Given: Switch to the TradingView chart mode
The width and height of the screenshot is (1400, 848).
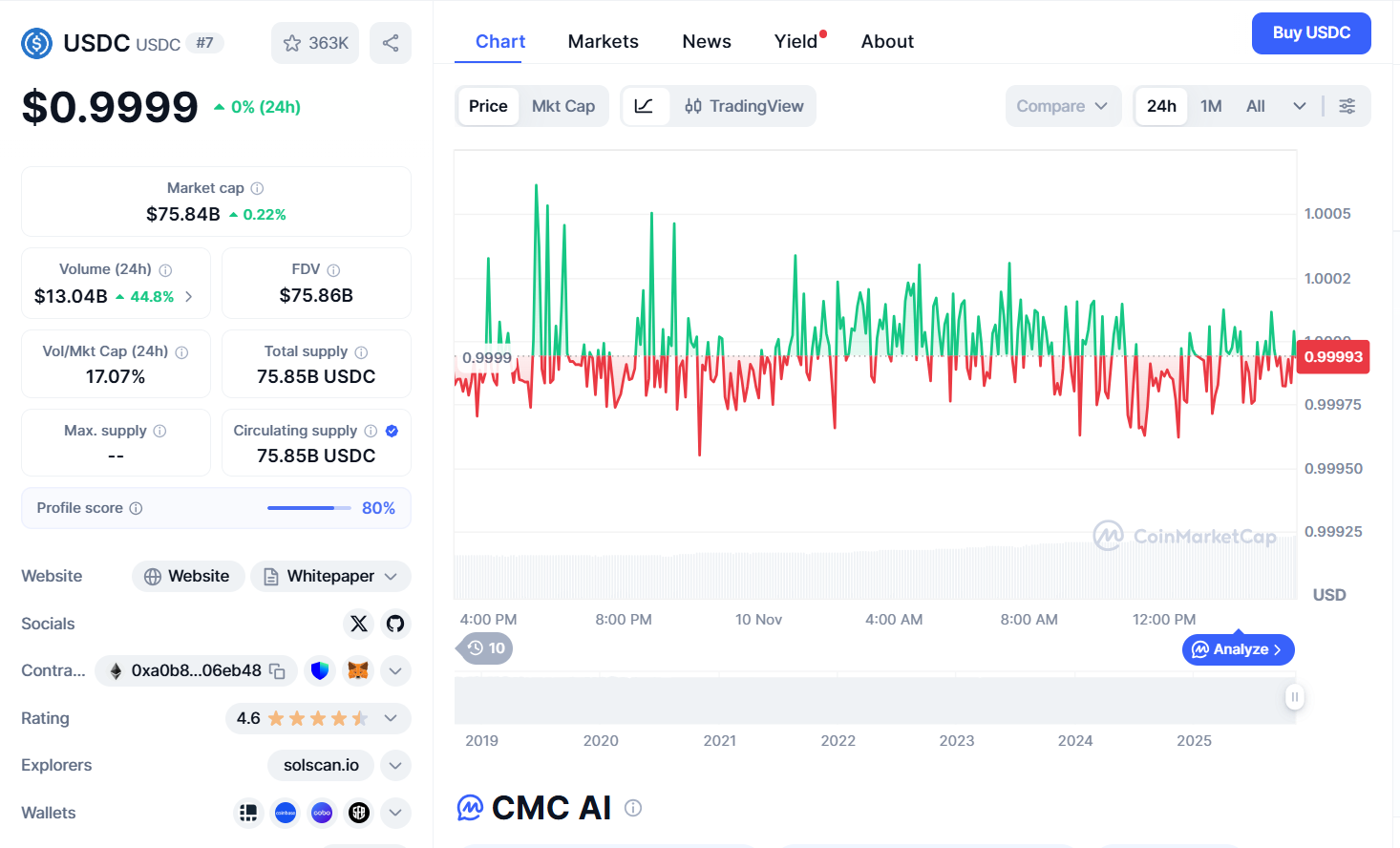Looking at the screenshot, I should [x=744, y=106].
